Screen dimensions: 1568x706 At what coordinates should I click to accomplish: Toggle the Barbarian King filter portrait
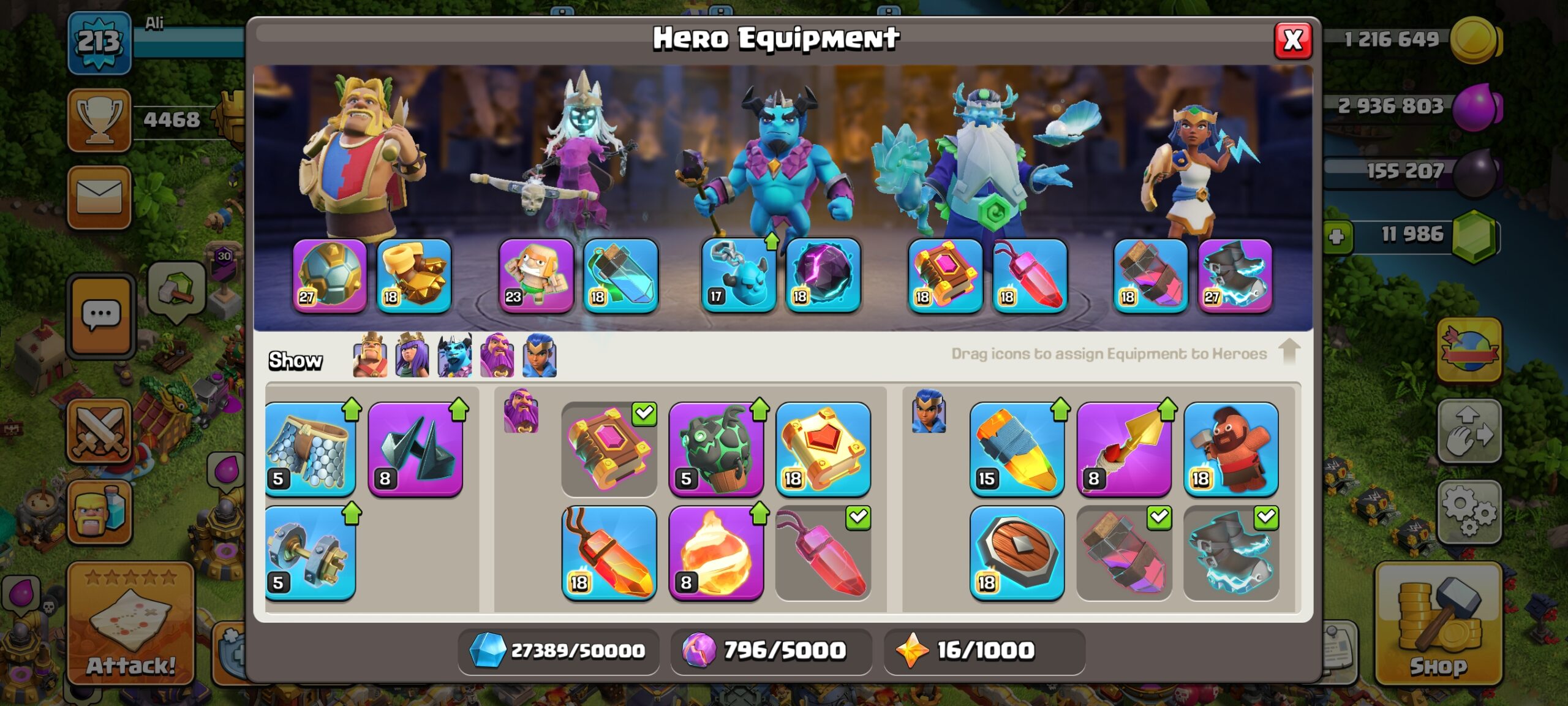(x=371, y=355)
